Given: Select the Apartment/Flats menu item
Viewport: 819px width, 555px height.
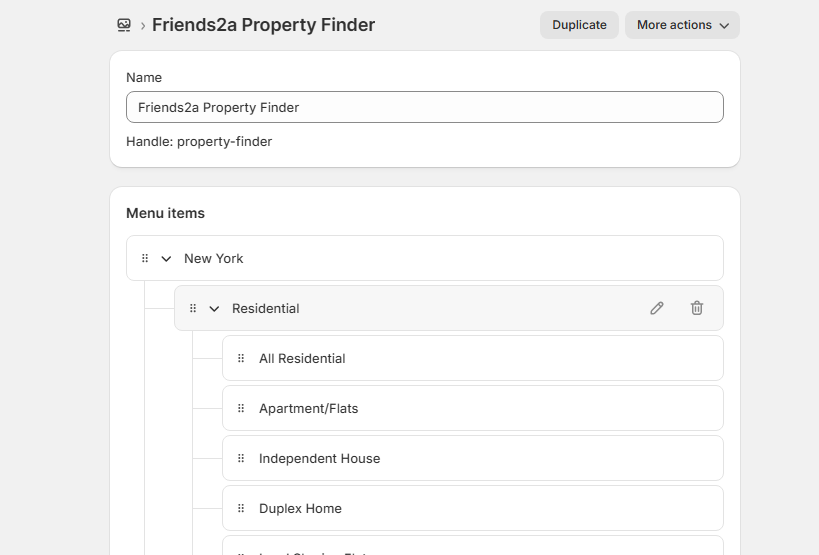Looking at the screenshot, I should 308,408.
